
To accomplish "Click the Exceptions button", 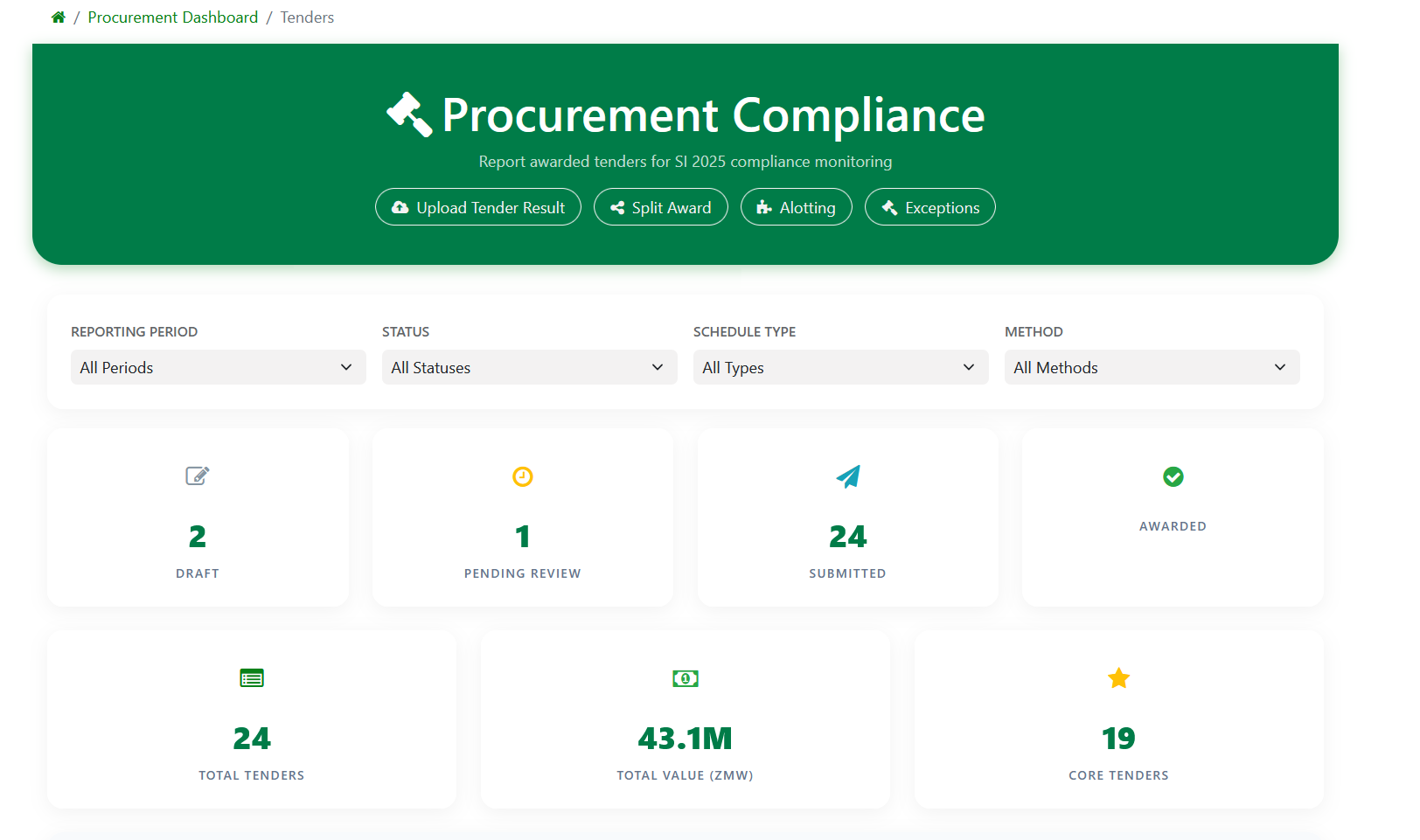I will (929, 207).
